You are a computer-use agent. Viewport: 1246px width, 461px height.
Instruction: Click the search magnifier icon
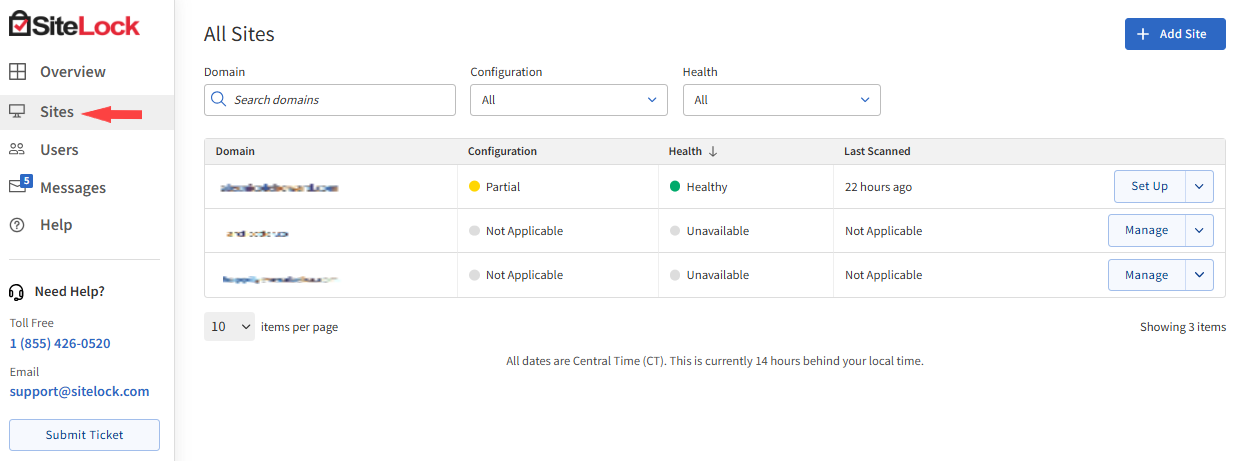(x=219, y=100)
